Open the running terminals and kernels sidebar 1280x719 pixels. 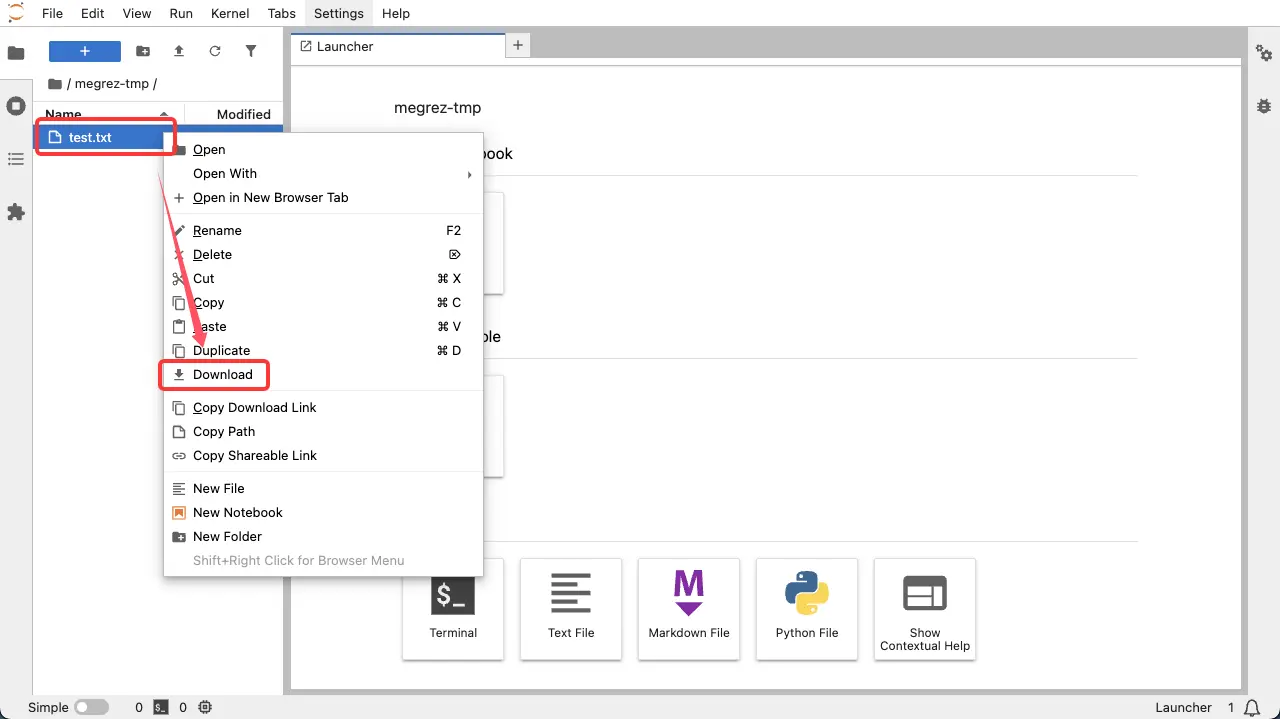click(x=16, y=106)
